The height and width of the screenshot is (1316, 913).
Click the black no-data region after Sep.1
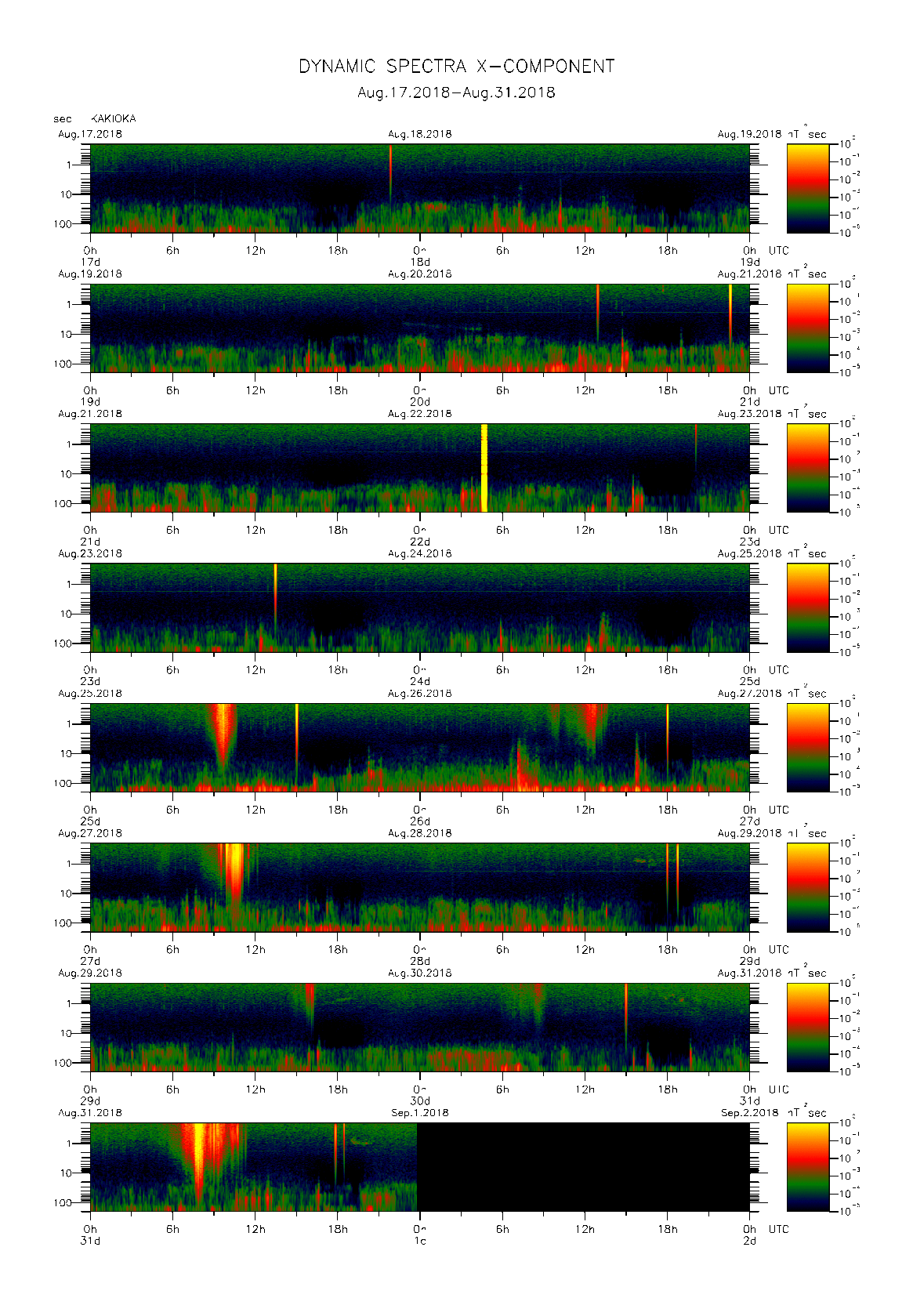[x=583, y=1167]
